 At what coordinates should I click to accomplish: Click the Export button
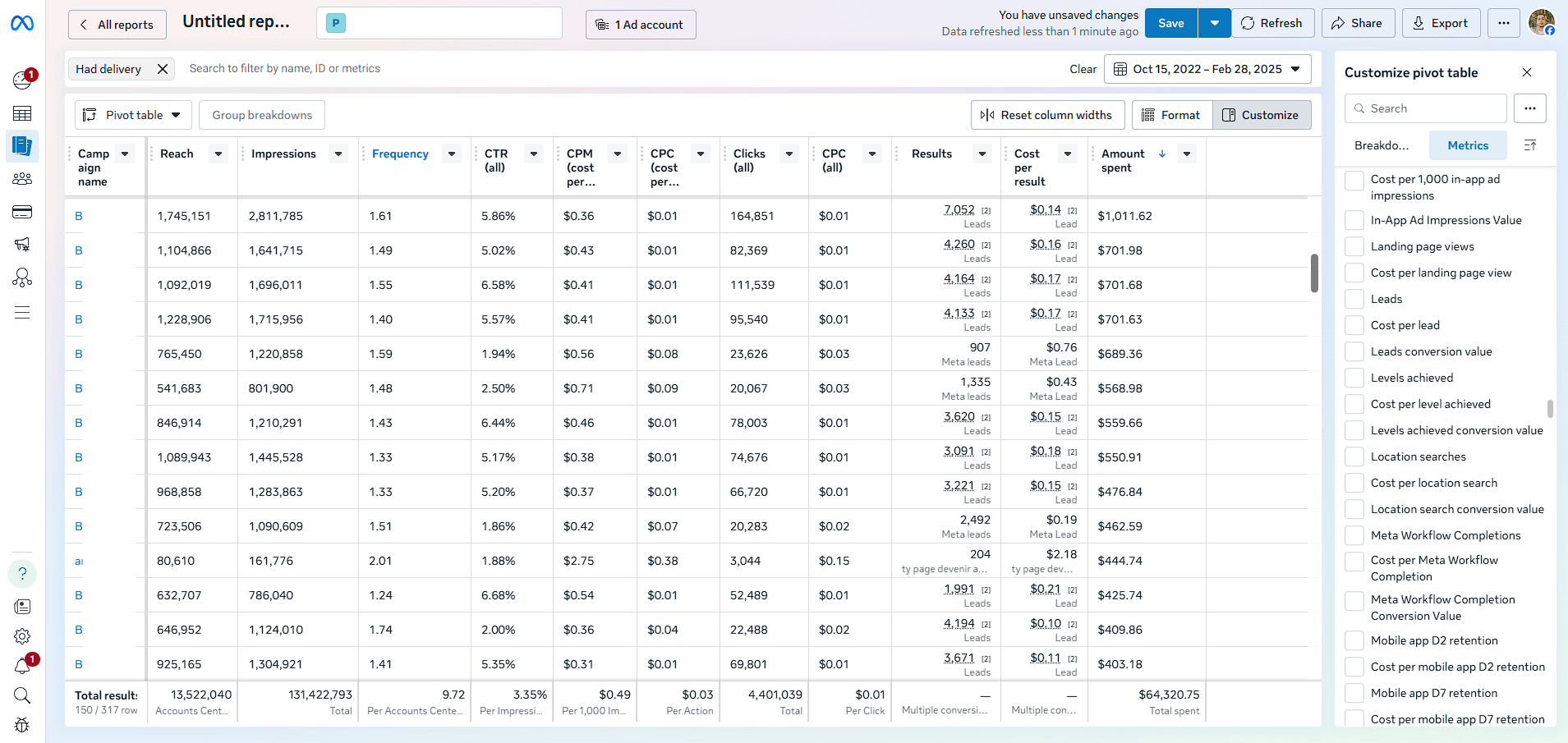[1441, 23]
